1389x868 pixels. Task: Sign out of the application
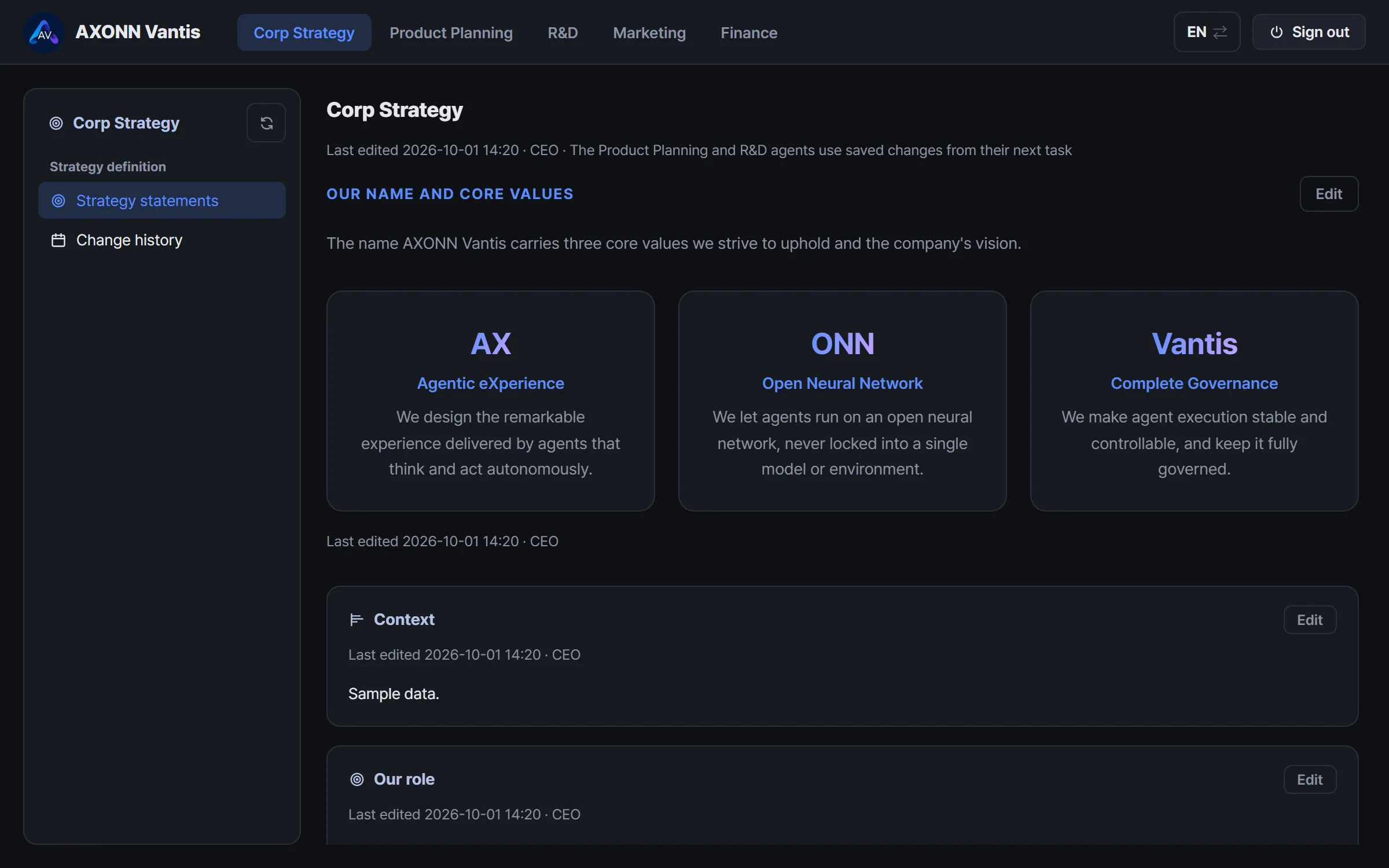pos(1309,32)
